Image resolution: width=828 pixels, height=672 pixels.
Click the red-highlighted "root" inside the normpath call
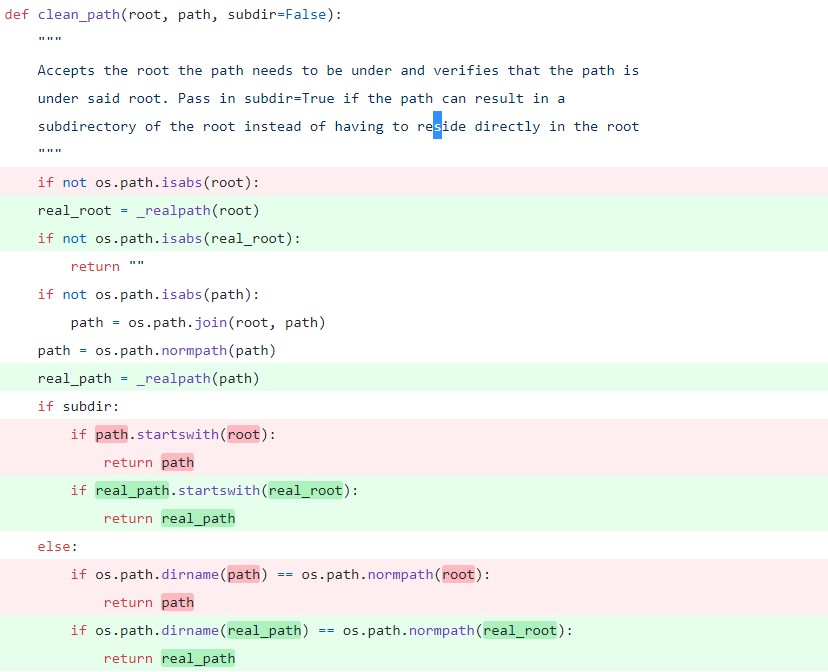coord(458,575)
